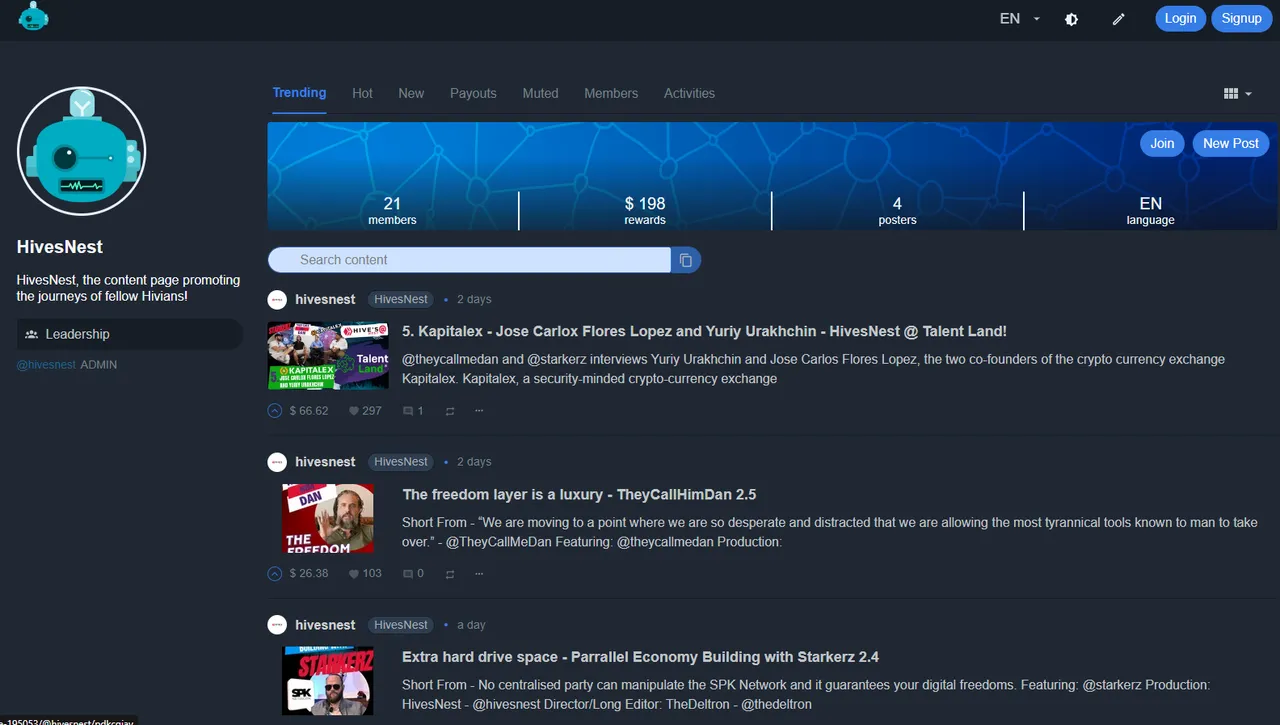Click HivesNest tag on freedom layer post
This screenshot has width=1280, height=725.
pyautogui.click(x=401, y=462)
